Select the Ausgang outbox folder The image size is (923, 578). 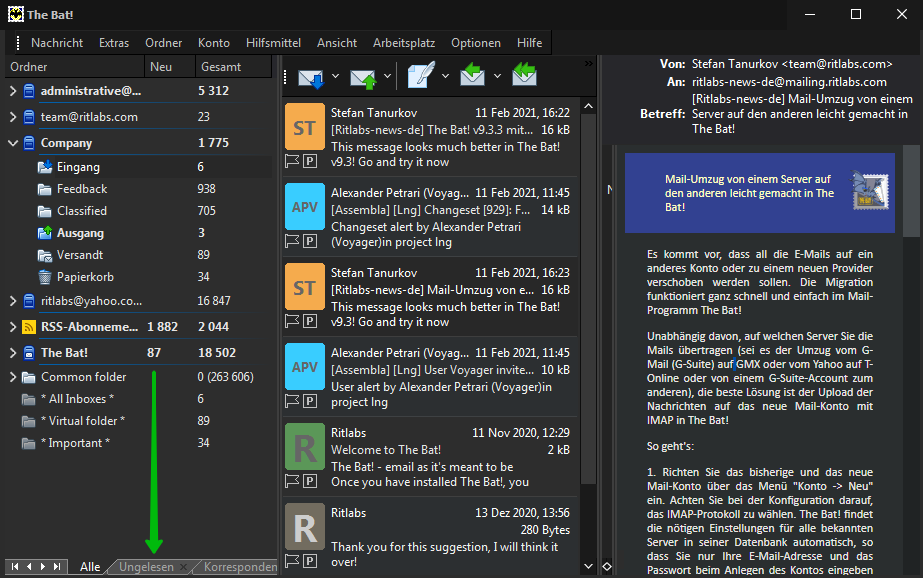(x=80, y=233)
